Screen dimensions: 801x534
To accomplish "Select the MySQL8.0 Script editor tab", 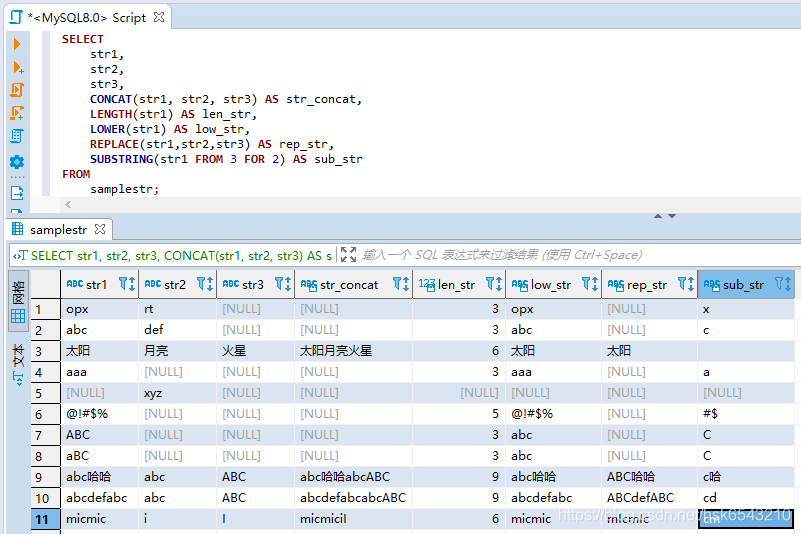I will (87, 17).
